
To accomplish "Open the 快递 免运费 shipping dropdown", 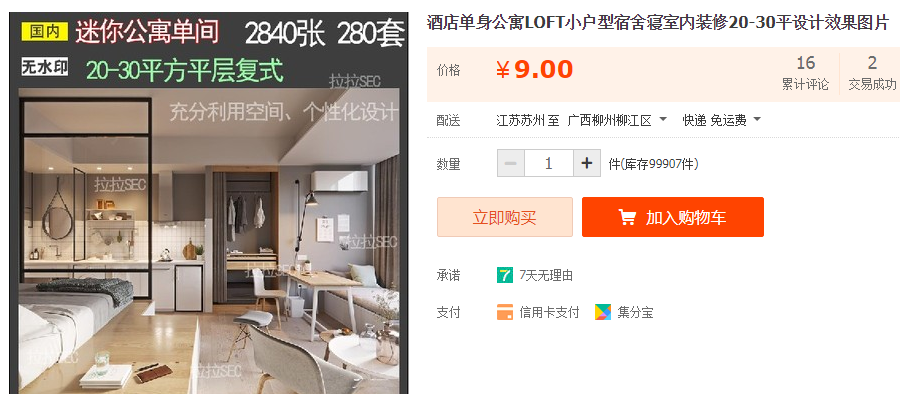I will 721,120.
